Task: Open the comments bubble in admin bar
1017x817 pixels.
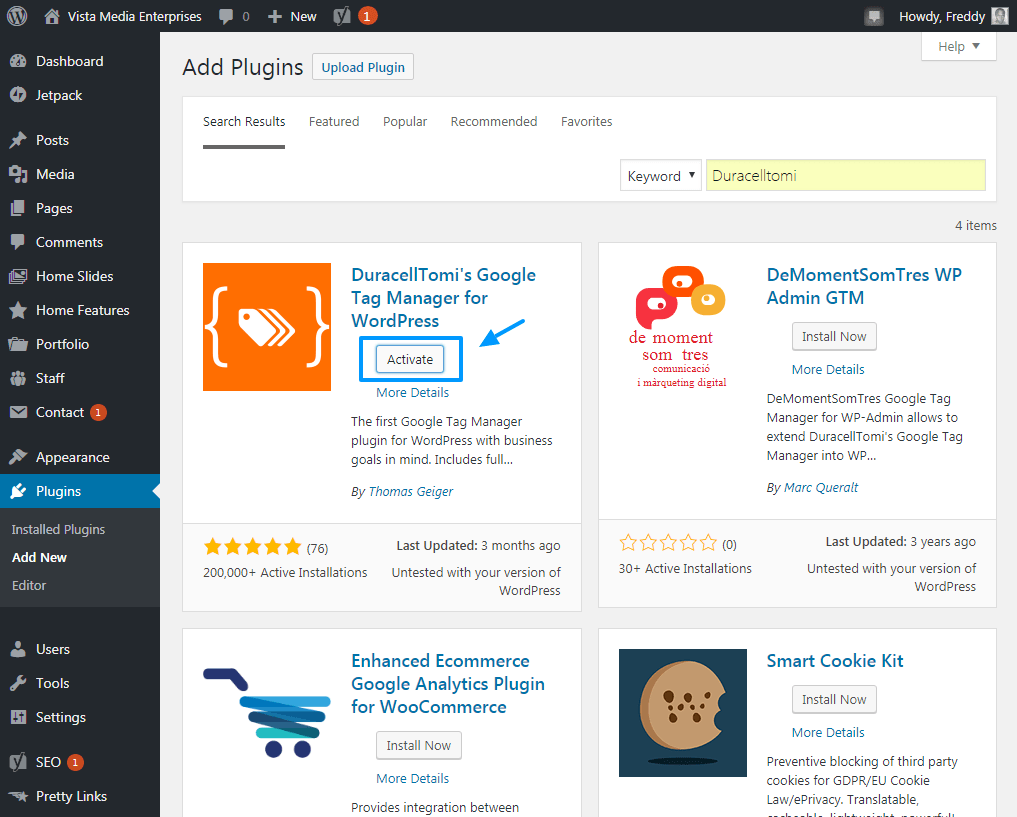Action: 226,16
